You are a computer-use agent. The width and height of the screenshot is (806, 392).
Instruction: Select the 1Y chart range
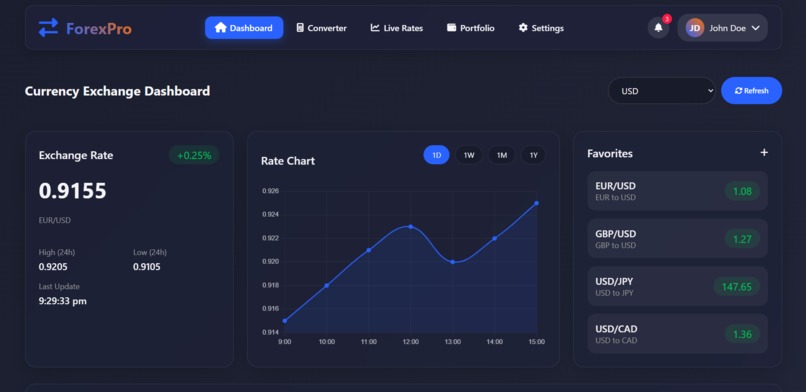coord(534,155)
